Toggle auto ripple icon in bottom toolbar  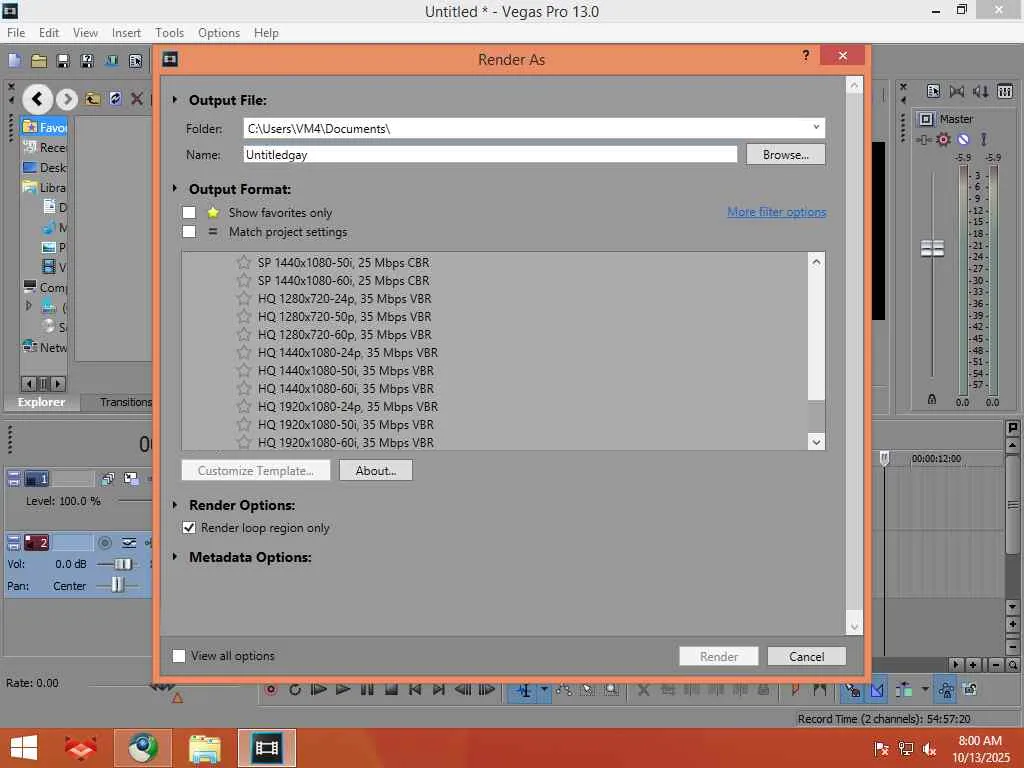[x=904, y=690]
